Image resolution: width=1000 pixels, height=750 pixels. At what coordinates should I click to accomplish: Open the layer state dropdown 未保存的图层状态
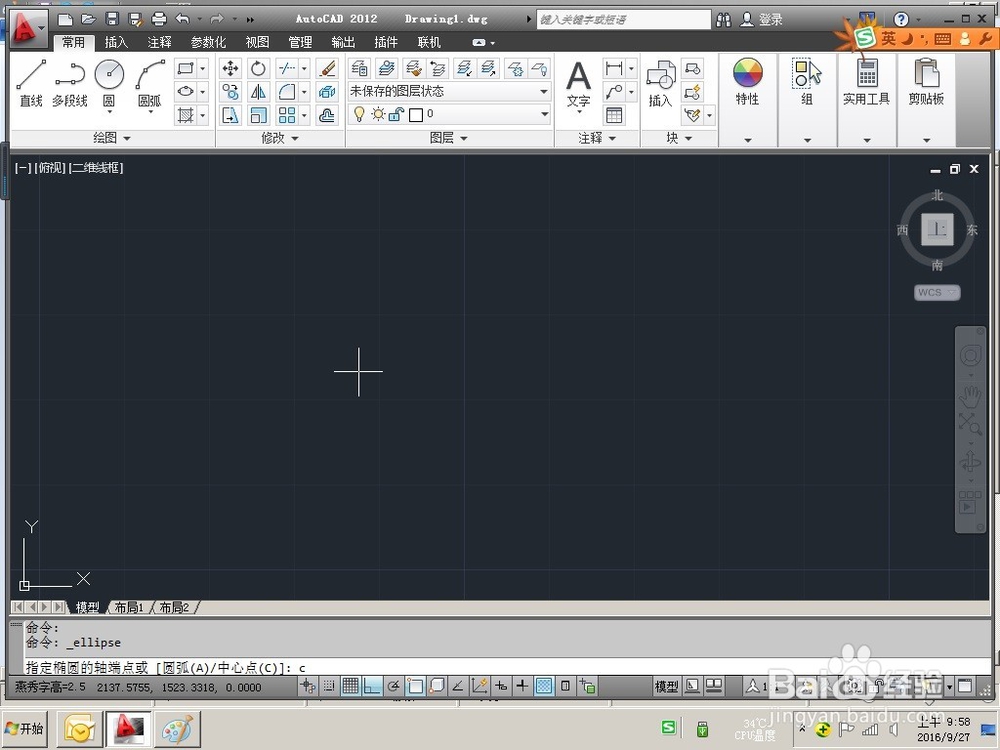449,91
